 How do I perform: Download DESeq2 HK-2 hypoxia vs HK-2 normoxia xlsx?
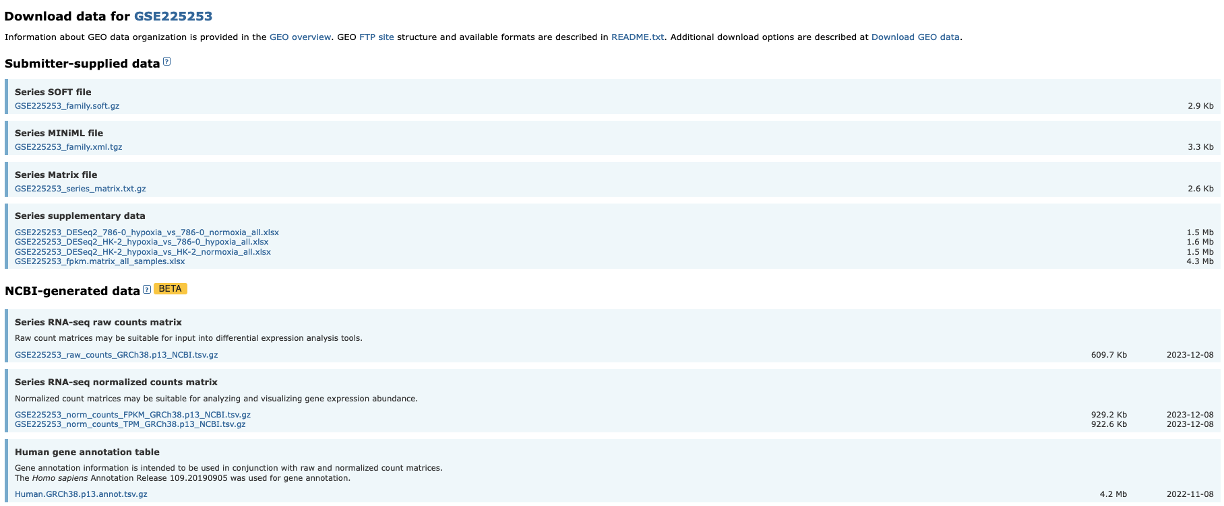(x=143, y=252)
